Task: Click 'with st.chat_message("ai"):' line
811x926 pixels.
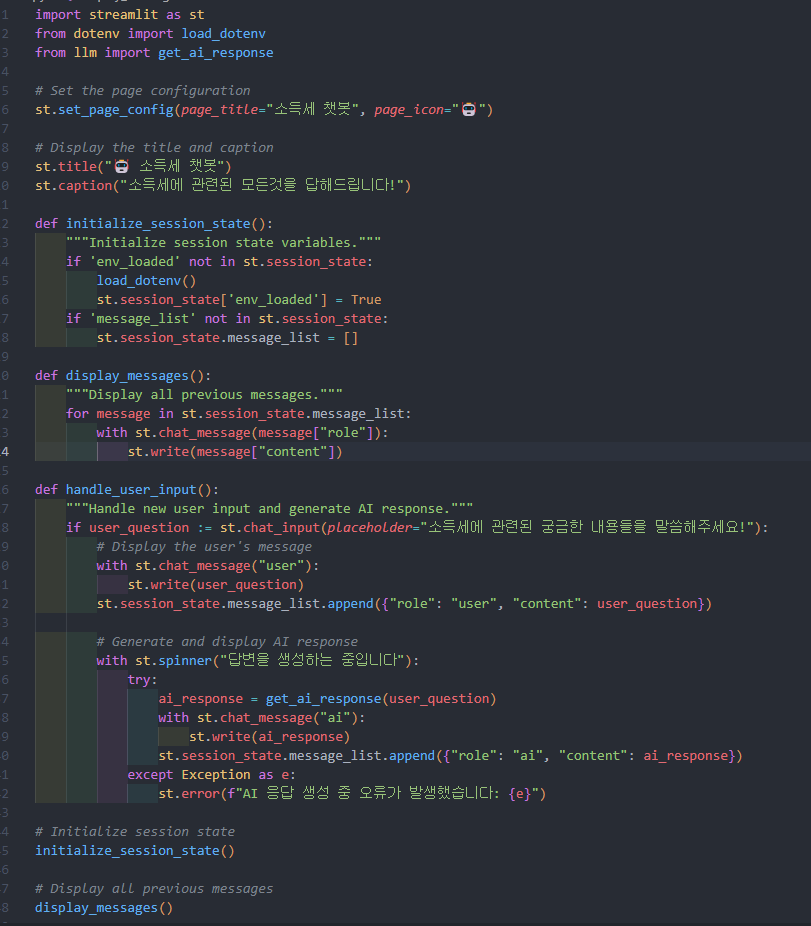Action: click(x=262, y=717)
